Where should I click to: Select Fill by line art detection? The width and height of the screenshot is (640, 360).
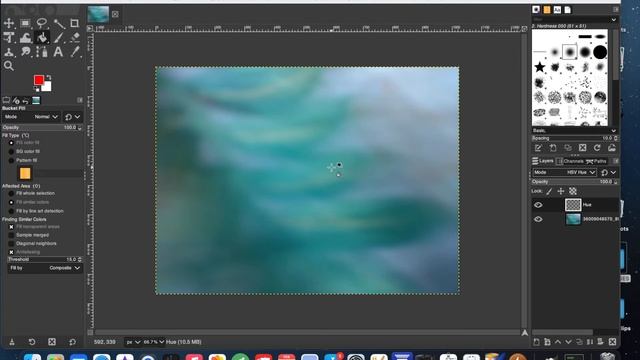click(11, 211)
